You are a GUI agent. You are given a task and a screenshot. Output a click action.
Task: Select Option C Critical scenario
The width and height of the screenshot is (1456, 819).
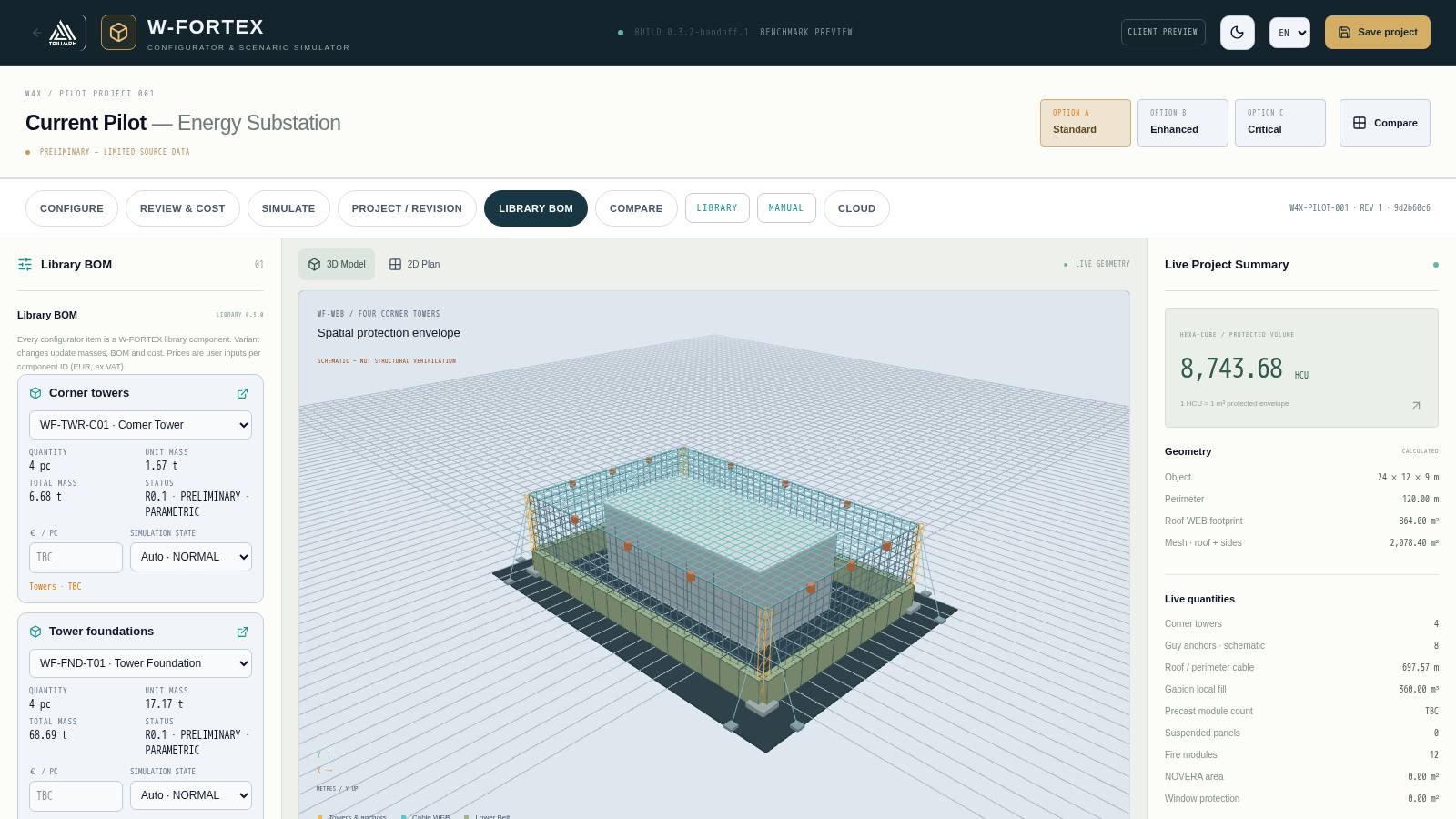(1280, 123)
